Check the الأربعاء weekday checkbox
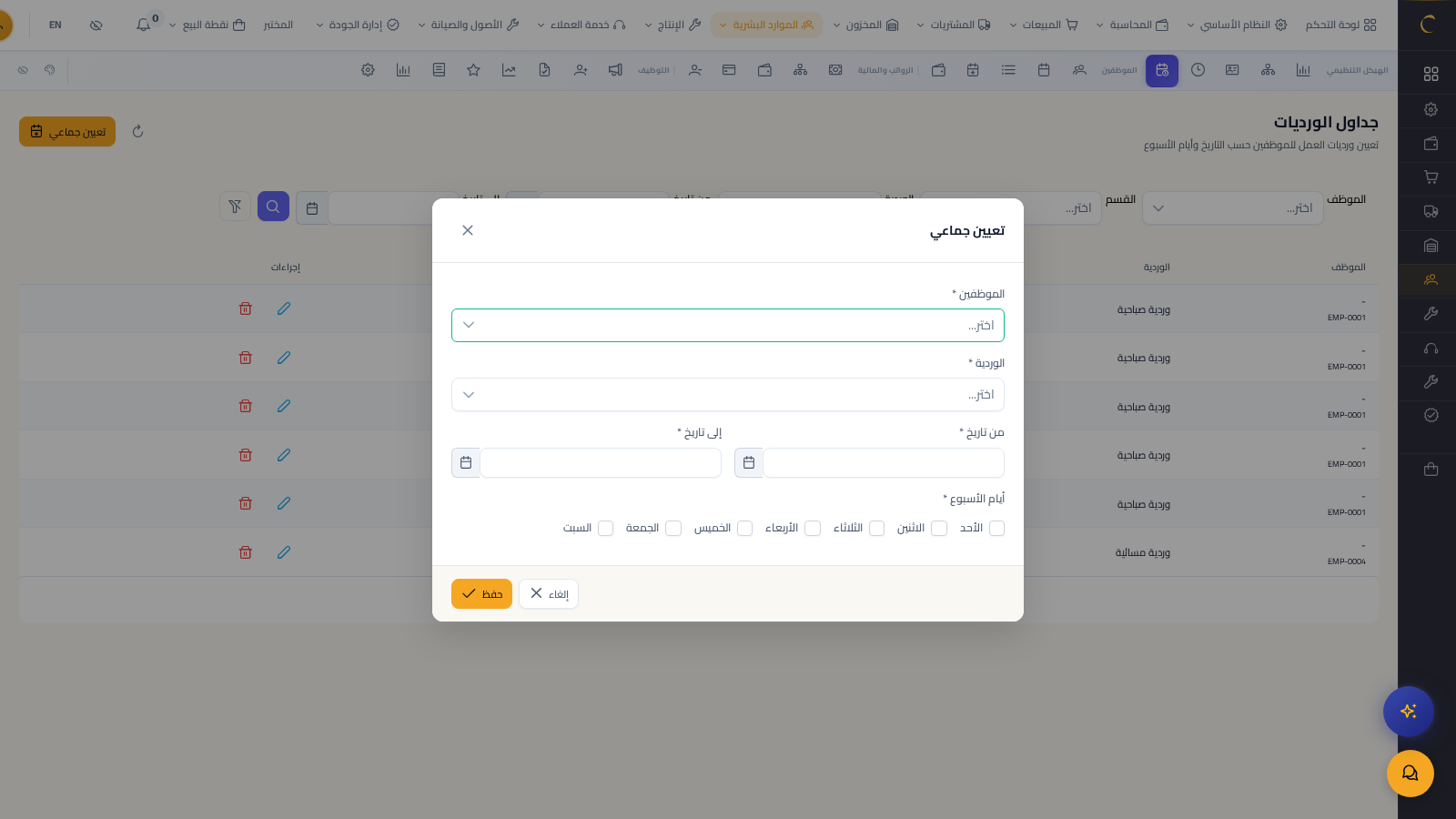Screen dimensions: 1456x819 click(813, 529)
